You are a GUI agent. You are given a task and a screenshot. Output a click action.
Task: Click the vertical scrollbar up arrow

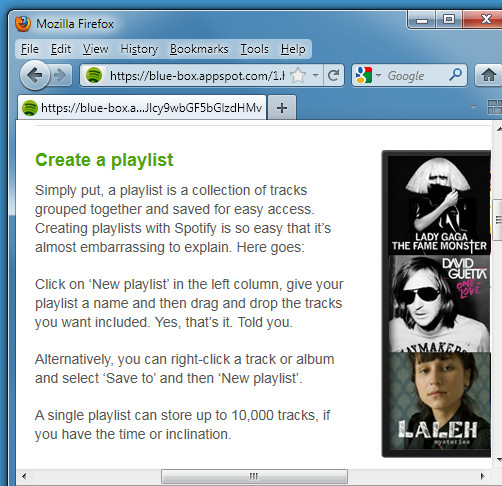tap(499, 129)
